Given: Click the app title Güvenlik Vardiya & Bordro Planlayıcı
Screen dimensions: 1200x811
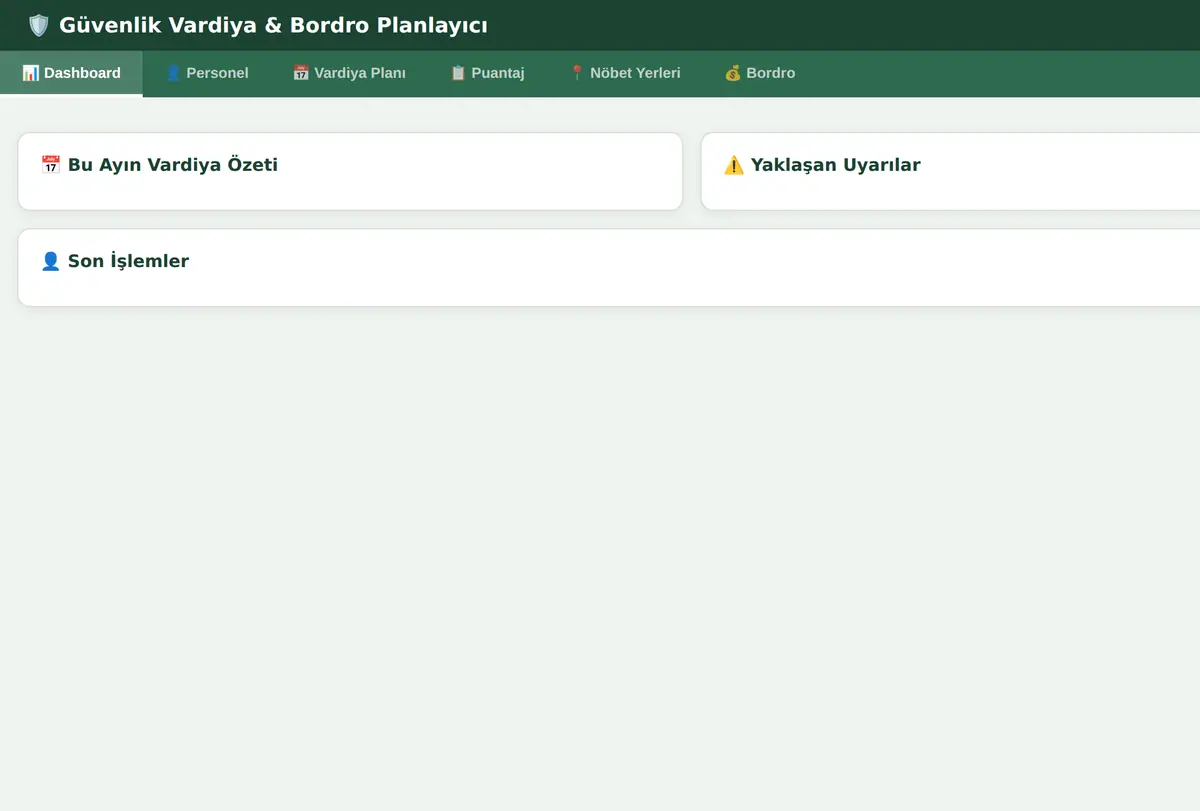Looking at the screenshot, I should tap(273, 25).
